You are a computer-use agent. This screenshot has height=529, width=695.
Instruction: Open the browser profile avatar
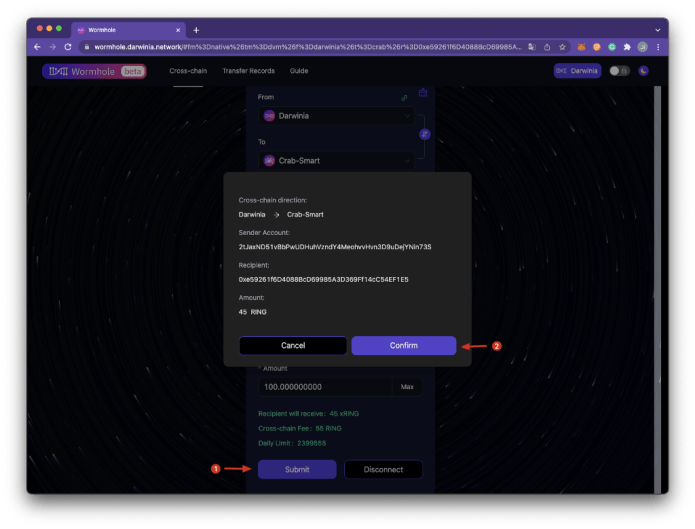pyautogui.click(x=642, y=47)
